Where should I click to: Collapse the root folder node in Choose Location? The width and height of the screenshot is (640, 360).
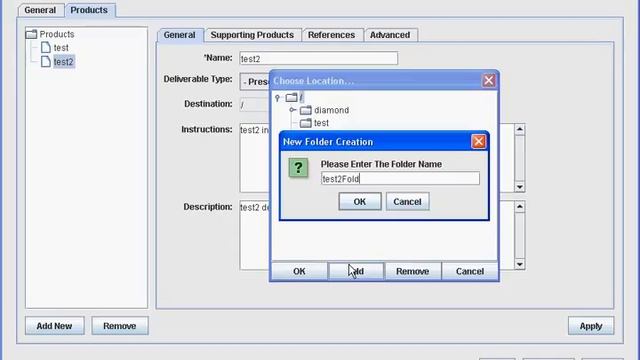(x=278, y=98)
